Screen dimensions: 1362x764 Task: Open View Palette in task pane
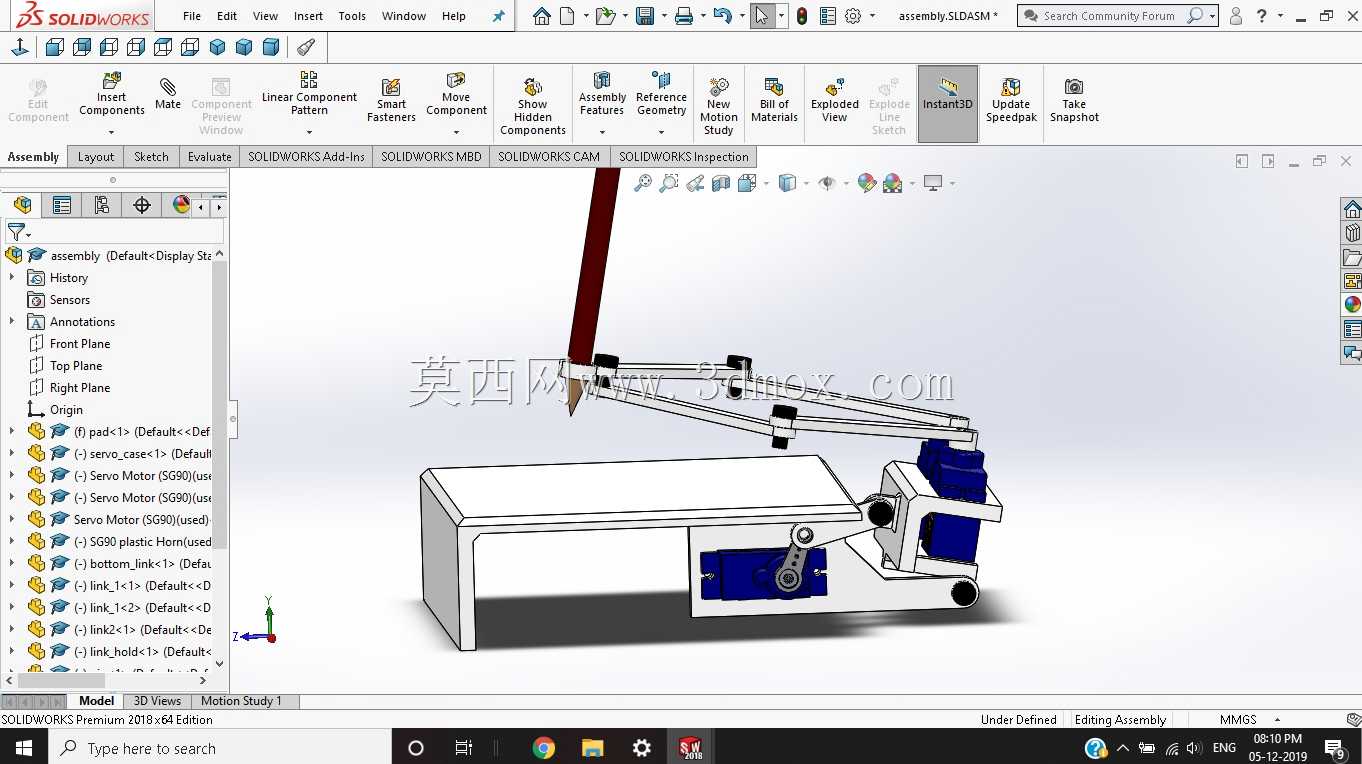pyautogui.click(x=1352, y=281)
